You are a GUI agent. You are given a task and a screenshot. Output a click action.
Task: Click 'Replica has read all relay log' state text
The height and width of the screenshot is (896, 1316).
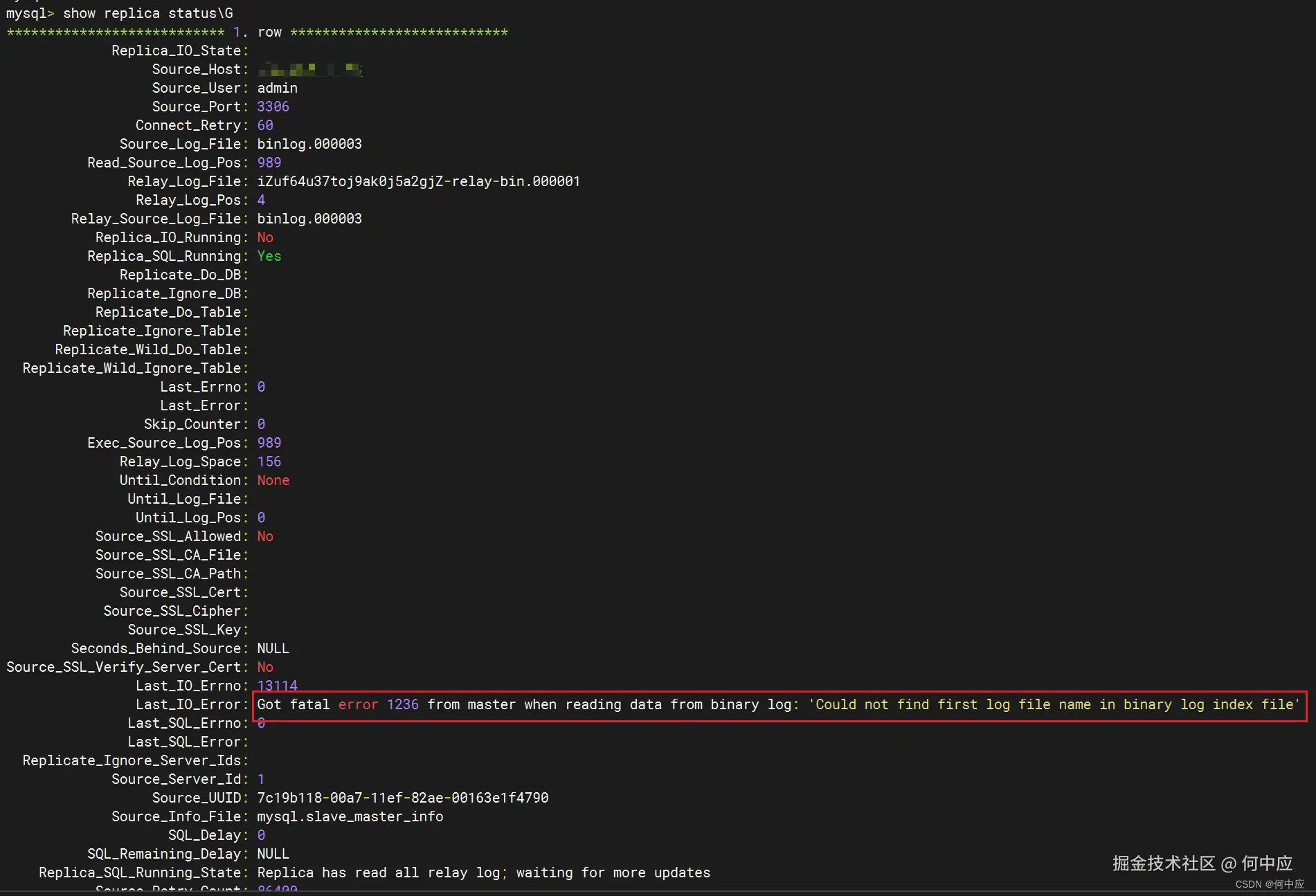484,872
